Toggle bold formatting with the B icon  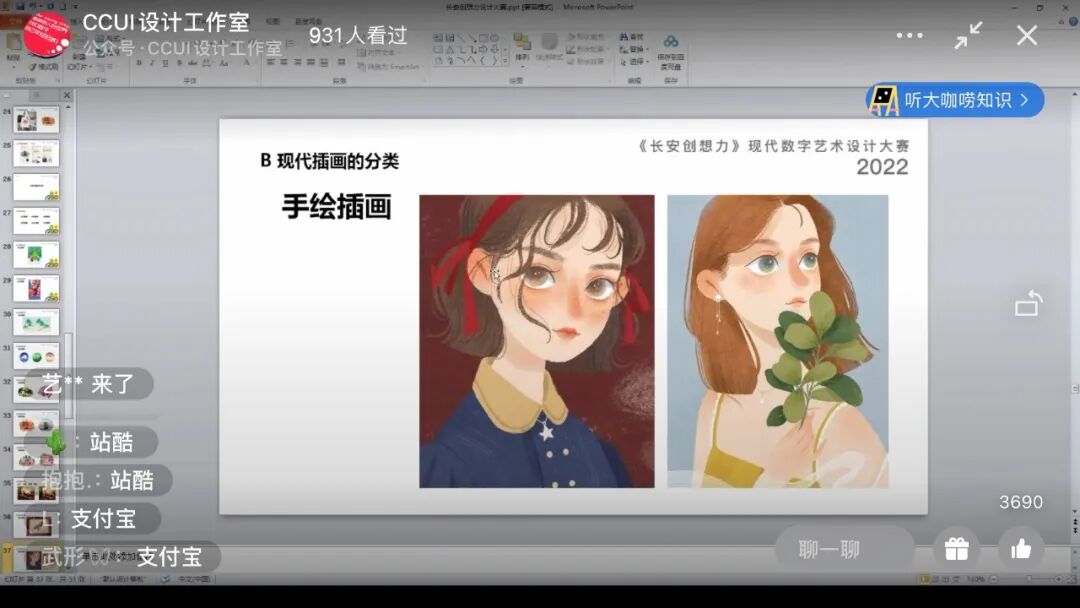click(x=140, y=62)
